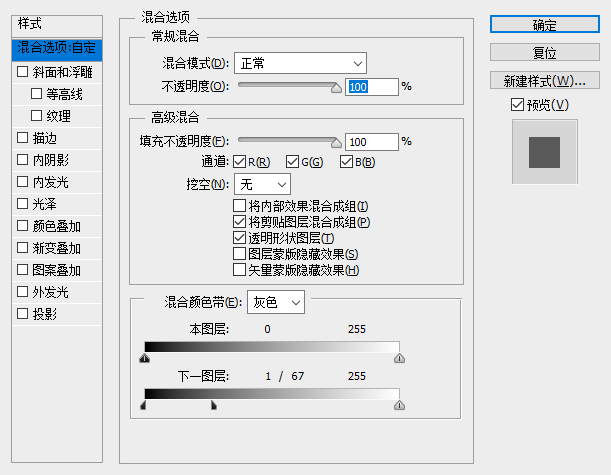Check 图层蒙版隐藏效果(S)
The height and width of the screenshot is (475, 611).
click(x=239, y=253)
